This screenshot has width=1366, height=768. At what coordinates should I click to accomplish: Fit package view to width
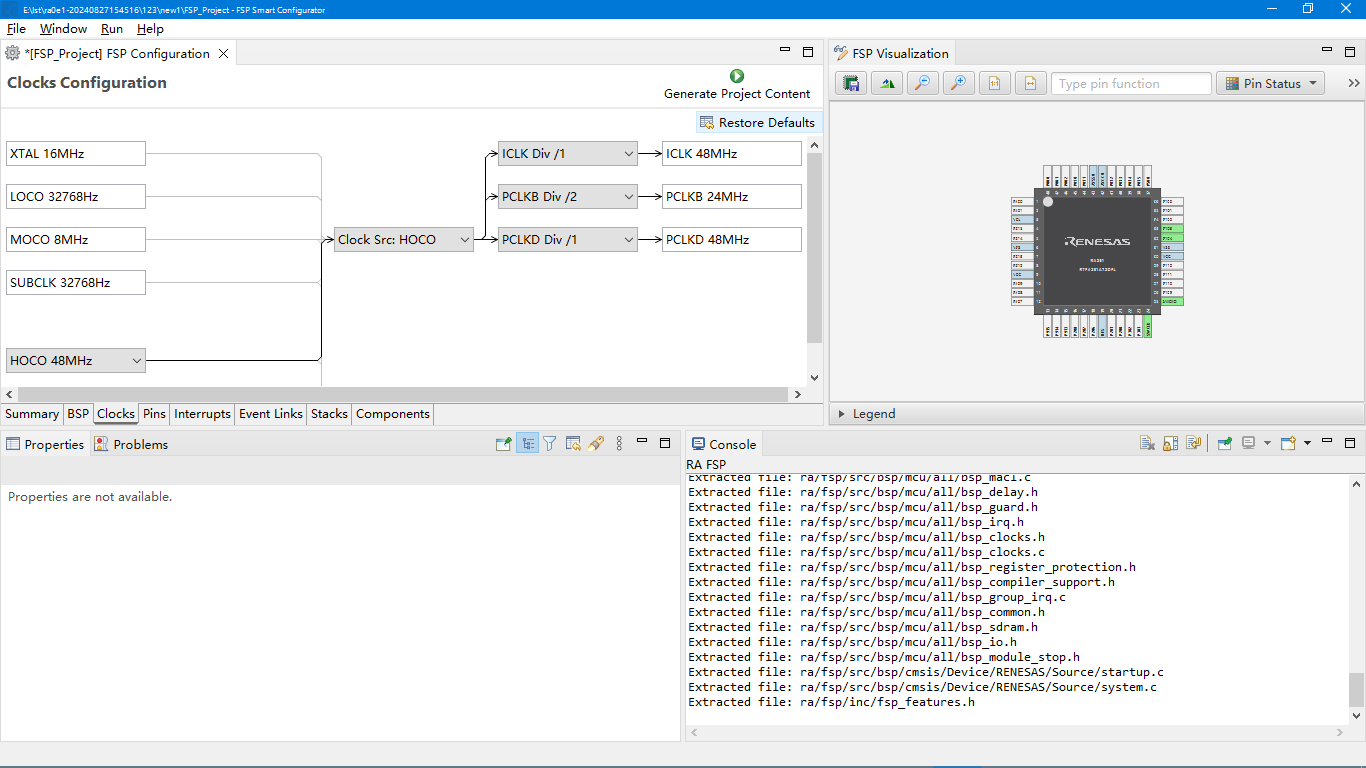pos(1031,84)
